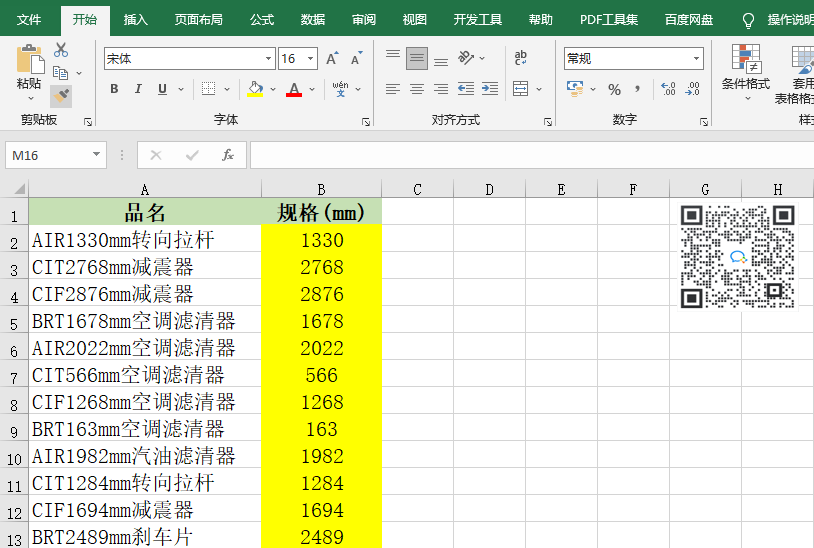Select column B header
The height and width of the screenshot is (548, 814).
tap(321, 189)
